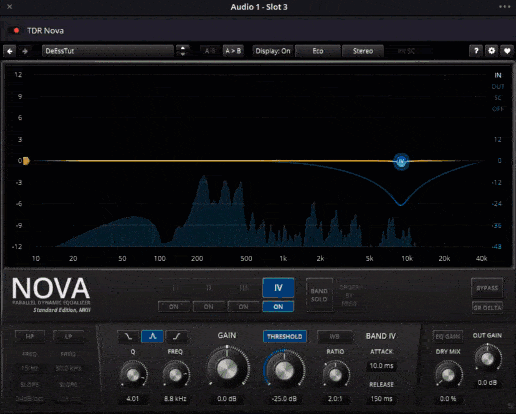Select the OUT analyzer source
This screenshot has width=516, height=414.
pyautogui.click(x=498, y=87)
